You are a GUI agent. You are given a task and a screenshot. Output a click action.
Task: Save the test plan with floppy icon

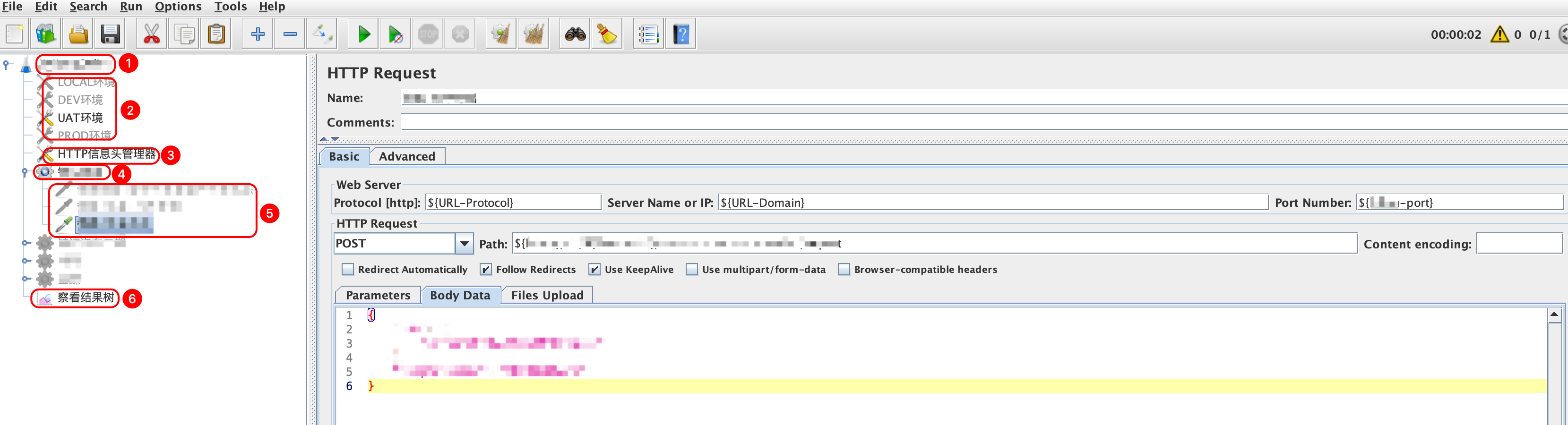[110, 34]
